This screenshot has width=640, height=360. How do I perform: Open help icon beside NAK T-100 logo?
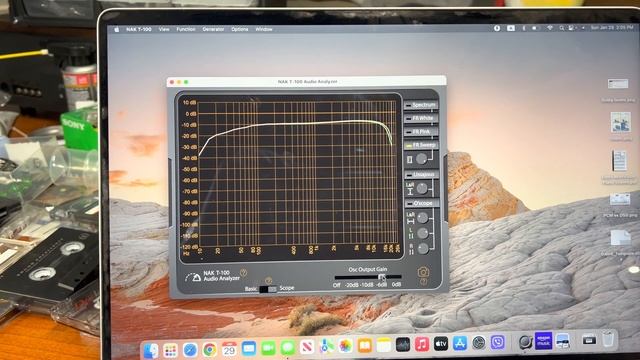[x=244, y=273]
